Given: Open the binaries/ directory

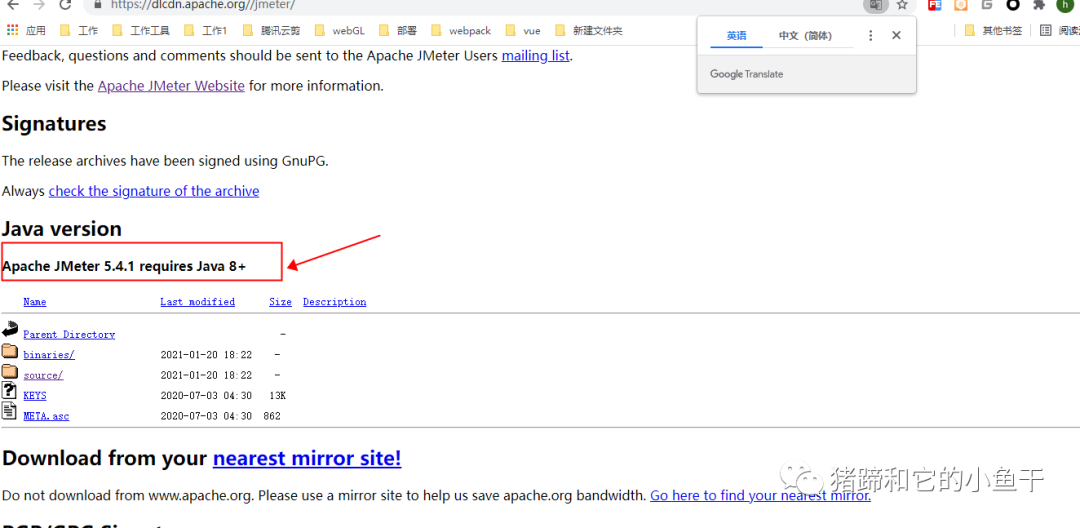Looking at the screenshot, I should click(49, 355).
